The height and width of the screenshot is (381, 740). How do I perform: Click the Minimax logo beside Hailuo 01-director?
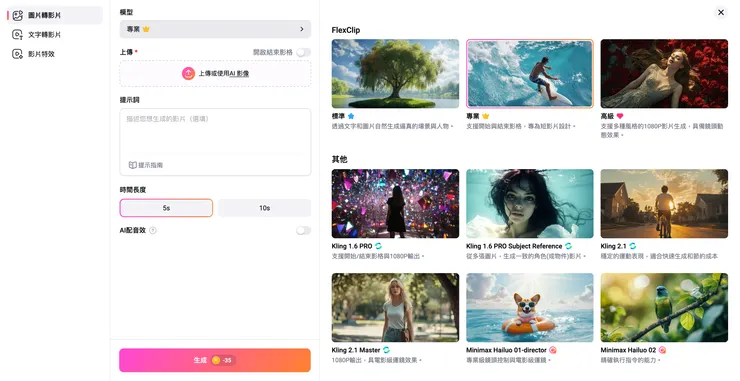553,350
